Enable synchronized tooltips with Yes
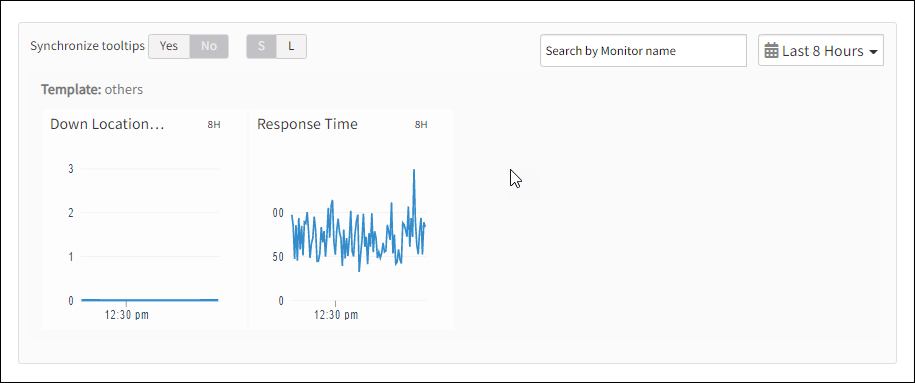This screenshot has height=383, width=915. click(169, 47)
